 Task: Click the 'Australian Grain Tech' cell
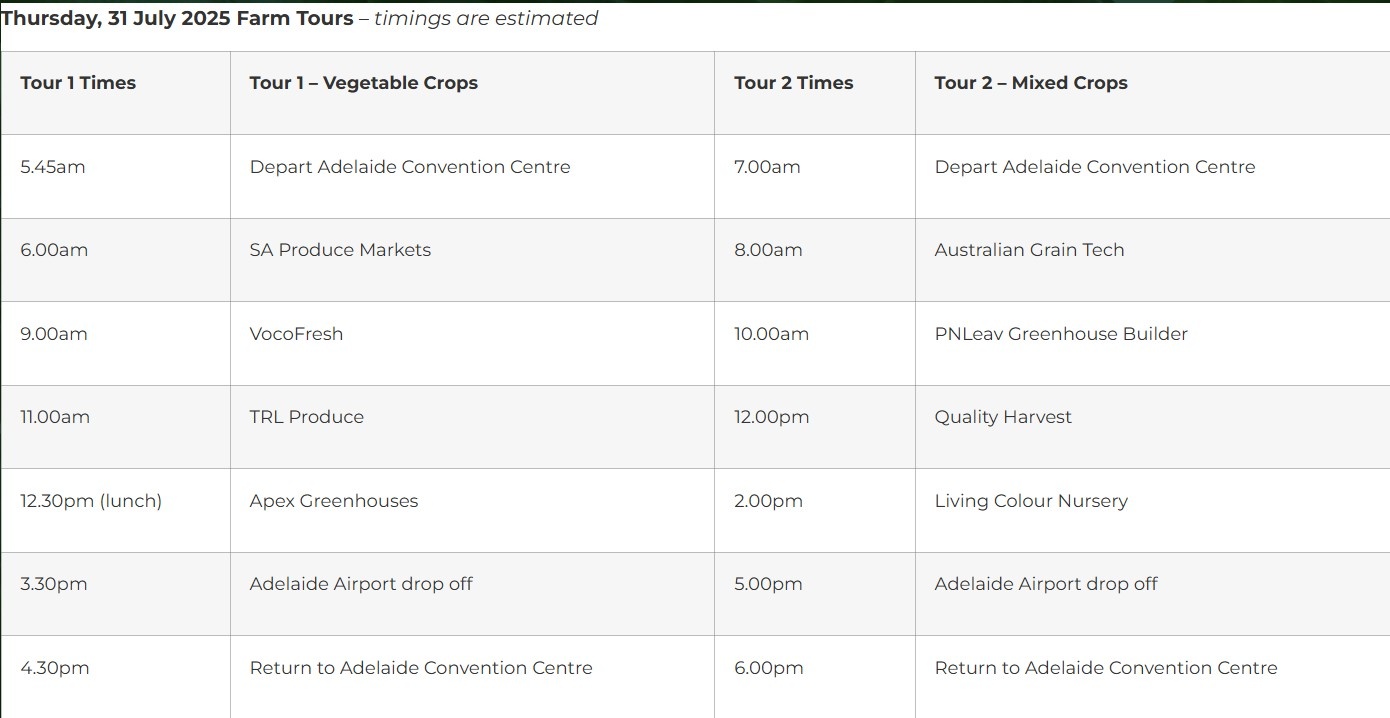coord(1029,250)
